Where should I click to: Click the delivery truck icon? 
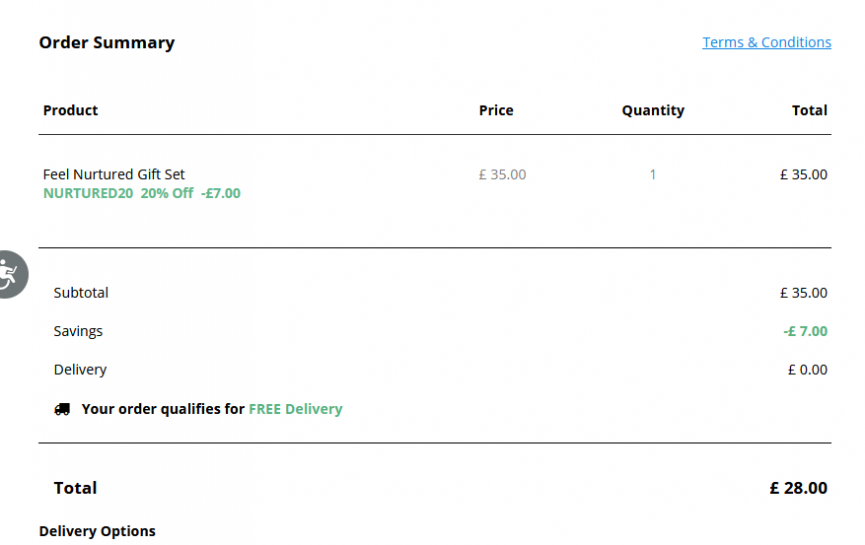coord(62,409)
